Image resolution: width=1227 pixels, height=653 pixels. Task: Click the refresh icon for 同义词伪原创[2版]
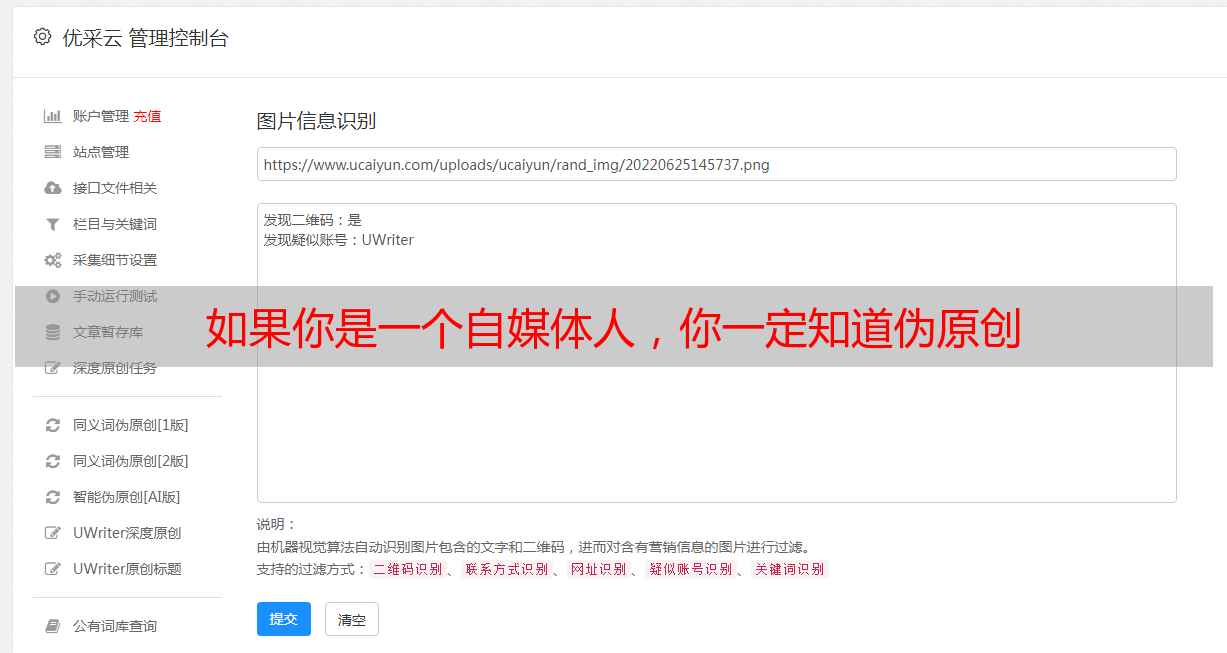[53, 461]
